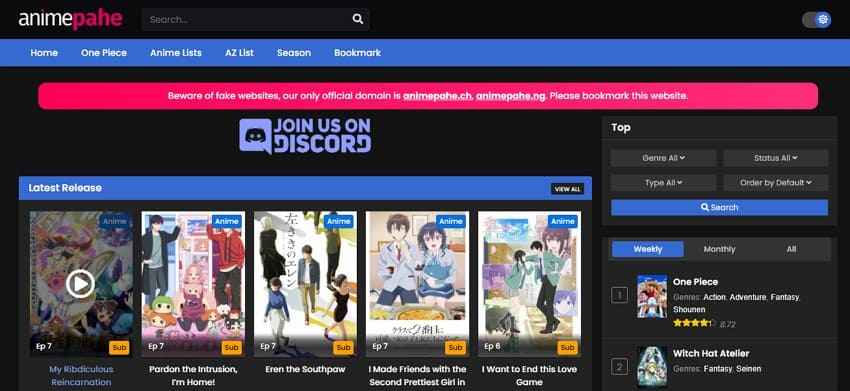
Task: Click the Ep 7 label on Eren the Southpaw
Action: 268,347
